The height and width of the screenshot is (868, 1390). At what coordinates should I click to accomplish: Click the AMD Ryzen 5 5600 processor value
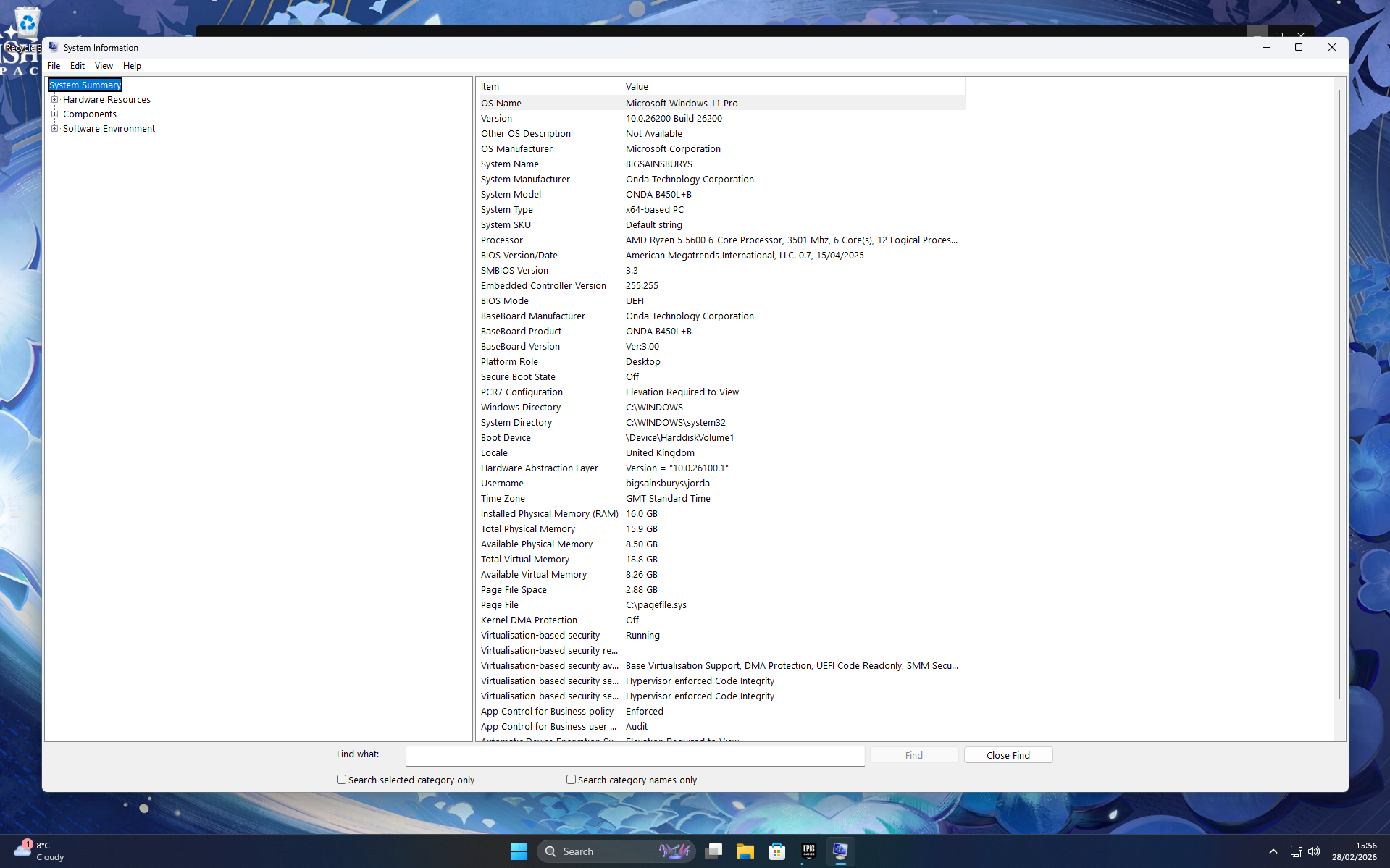click(x=792, y=240)
